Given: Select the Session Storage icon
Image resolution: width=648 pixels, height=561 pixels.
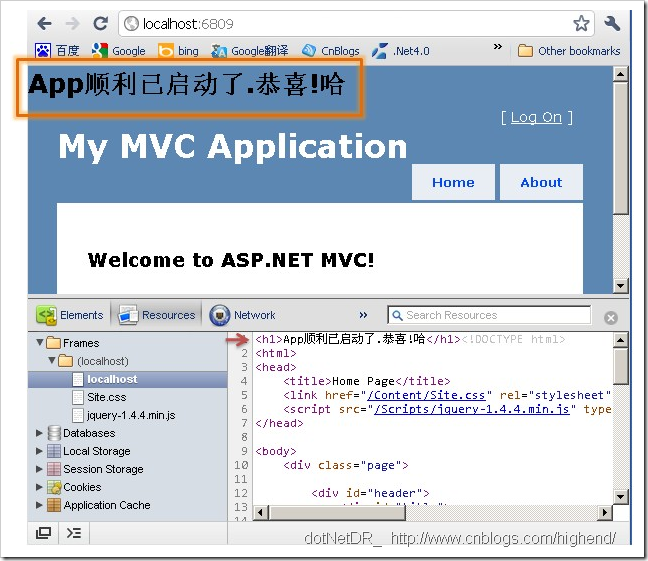Looking at the screenshot, I should tap(54, 469).
